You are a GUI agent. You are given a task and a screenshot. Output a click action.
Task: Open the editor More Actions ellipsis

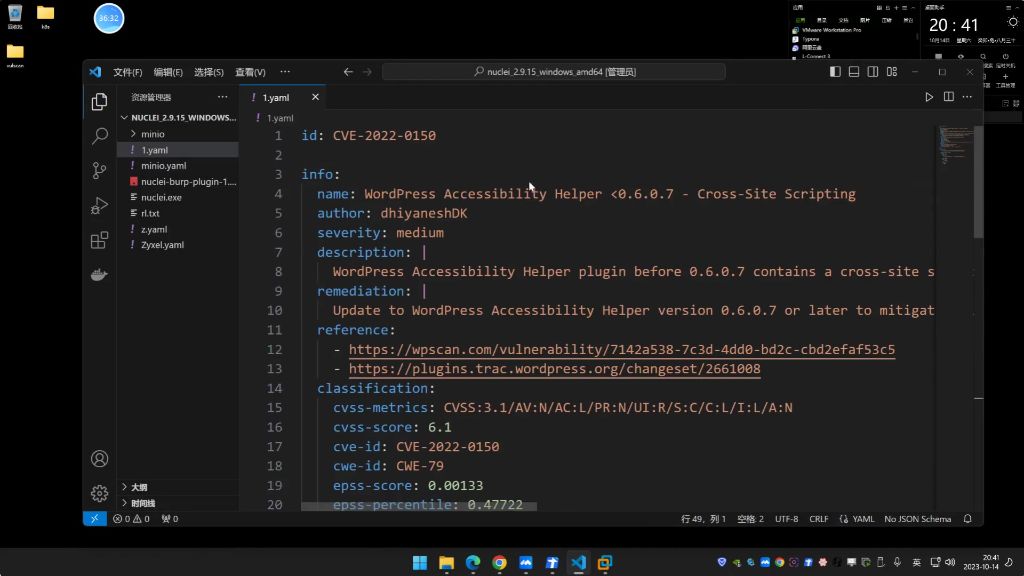(967, 97)
